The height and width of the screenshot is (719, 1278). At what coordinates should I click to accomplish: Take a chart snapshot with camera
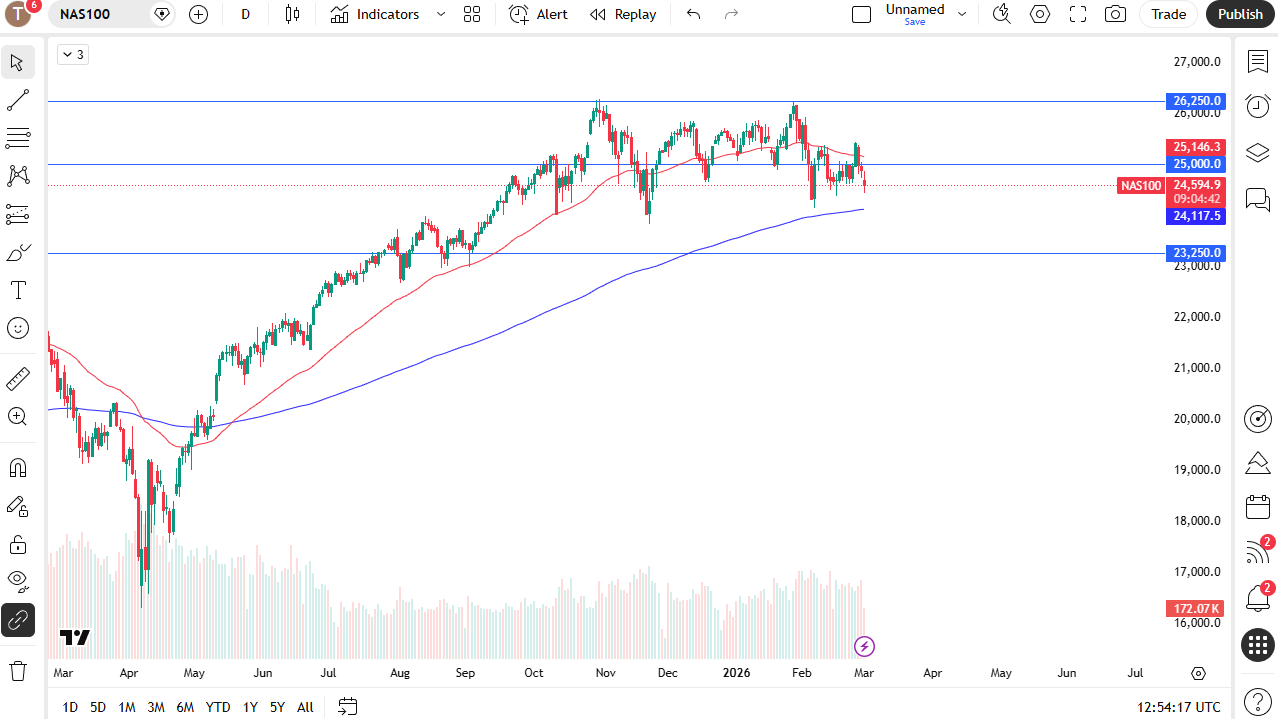(1115, 14)
